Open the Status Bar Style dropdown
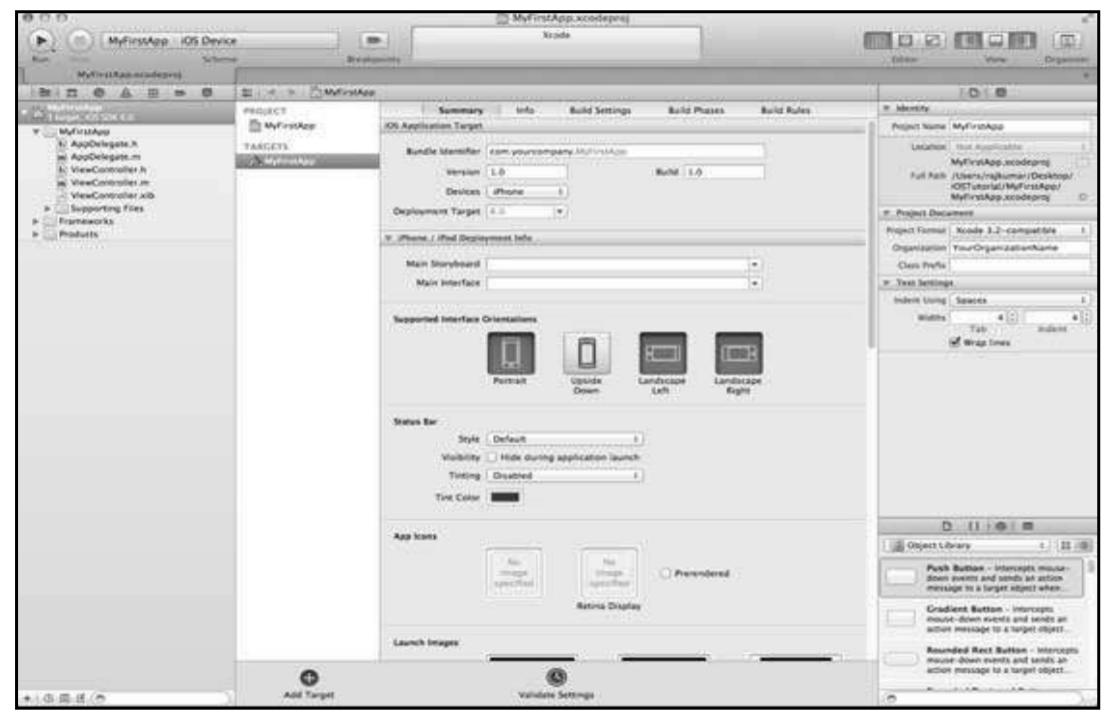Screen dimensions: 1114x718 pos(565,439)
